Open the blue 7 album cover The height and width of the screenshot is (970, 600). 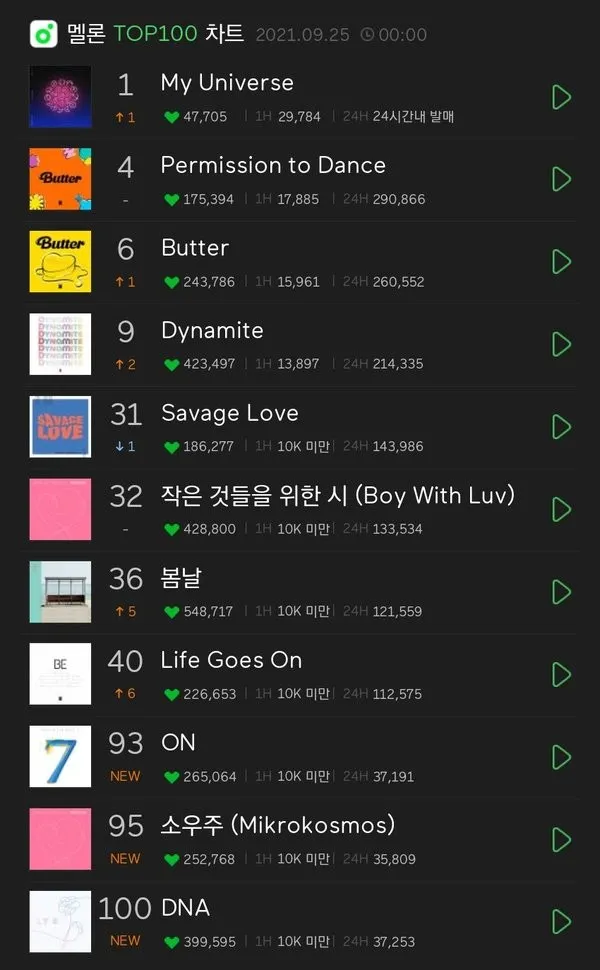[x=61, y=757]
